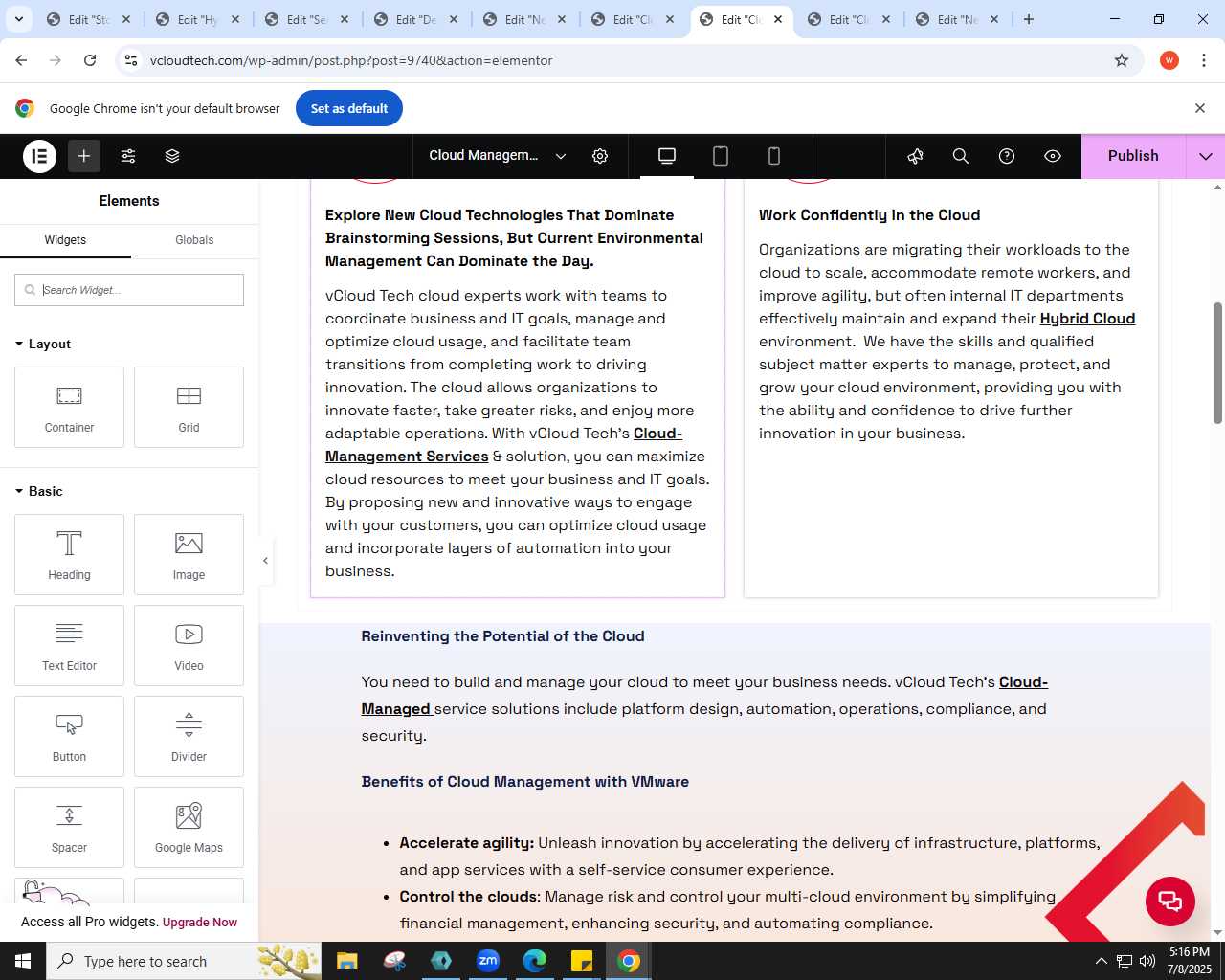Screen dimensions: 1225x980
Task: Click Set as default button
Action: (349, 108)
